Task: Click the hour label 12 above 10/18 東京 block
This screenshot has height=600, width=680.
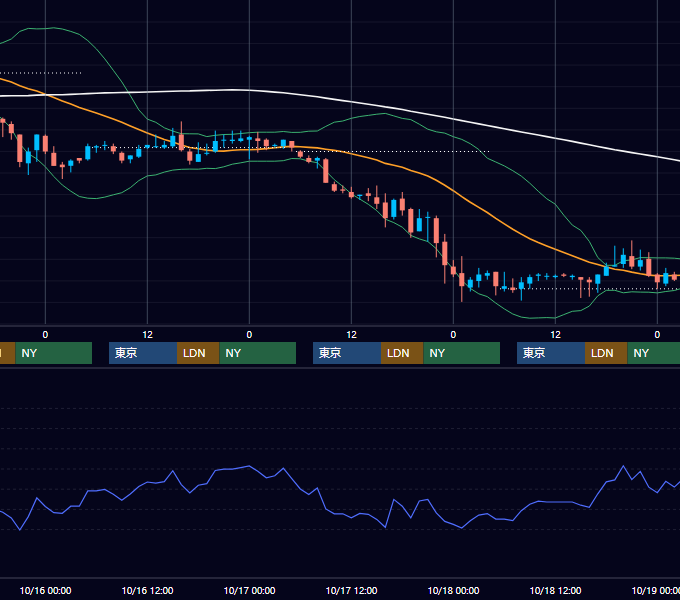Action: coord(556,335)
